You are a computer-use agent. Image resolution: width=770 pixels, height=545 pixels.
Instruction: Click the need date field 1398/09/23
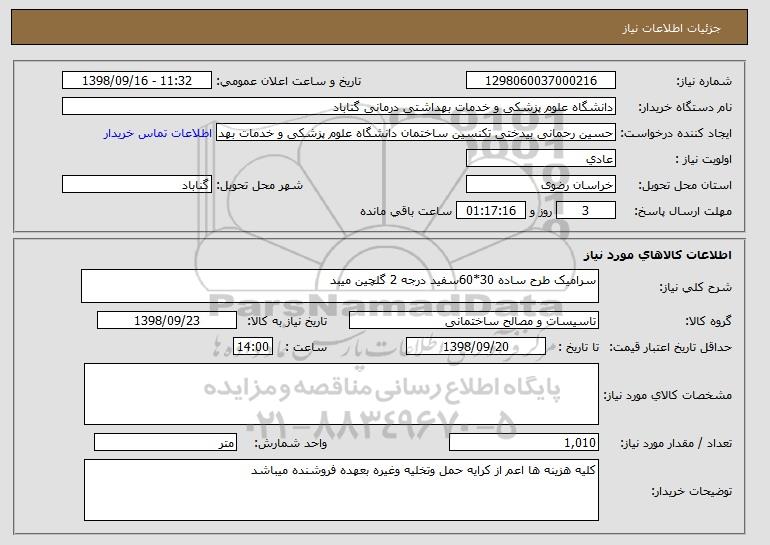[167, 321]
